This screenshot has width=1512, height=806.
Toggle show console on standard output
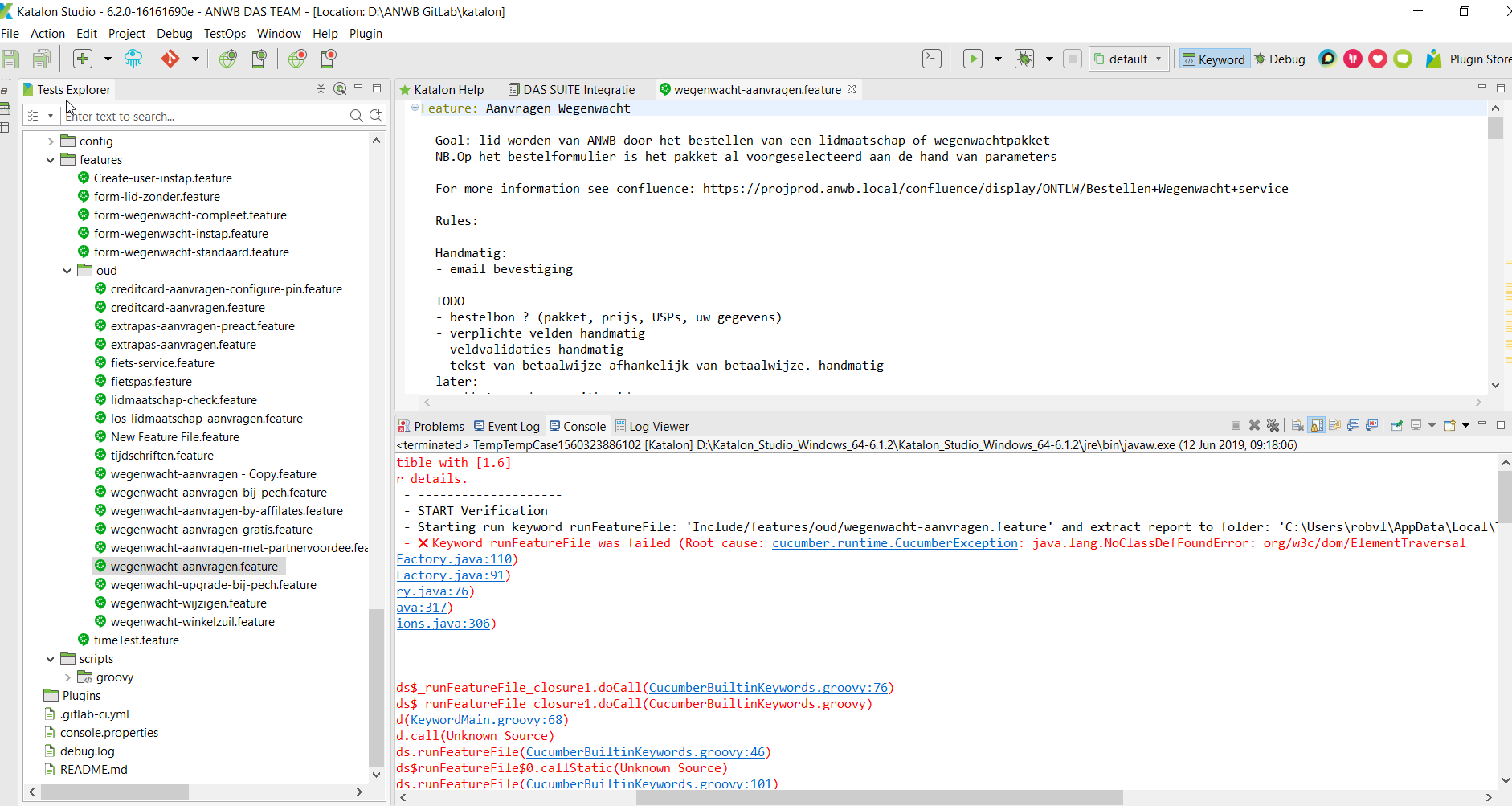pos(1354,426)
